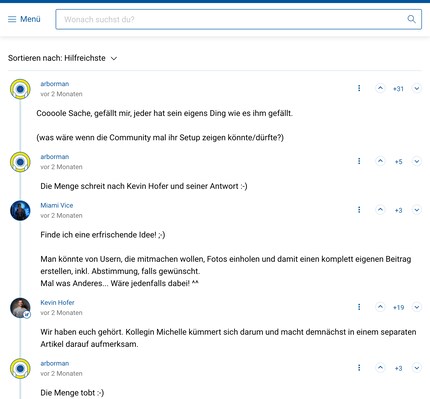The width and height of the screenshot is (430, 399).
Task: Open the hamburger Menü
Action: (24, 19)
